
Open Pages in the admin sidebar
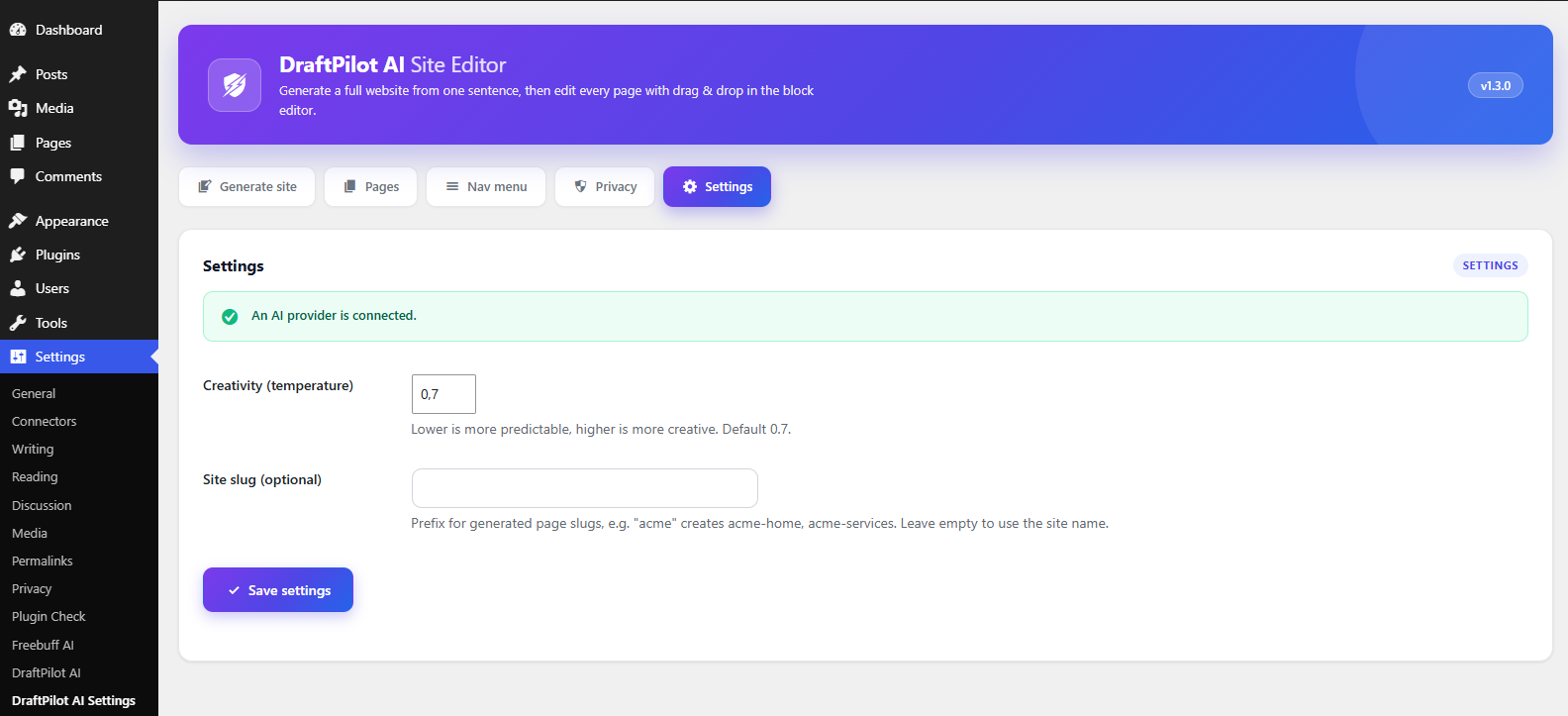[x=79, y=143]
